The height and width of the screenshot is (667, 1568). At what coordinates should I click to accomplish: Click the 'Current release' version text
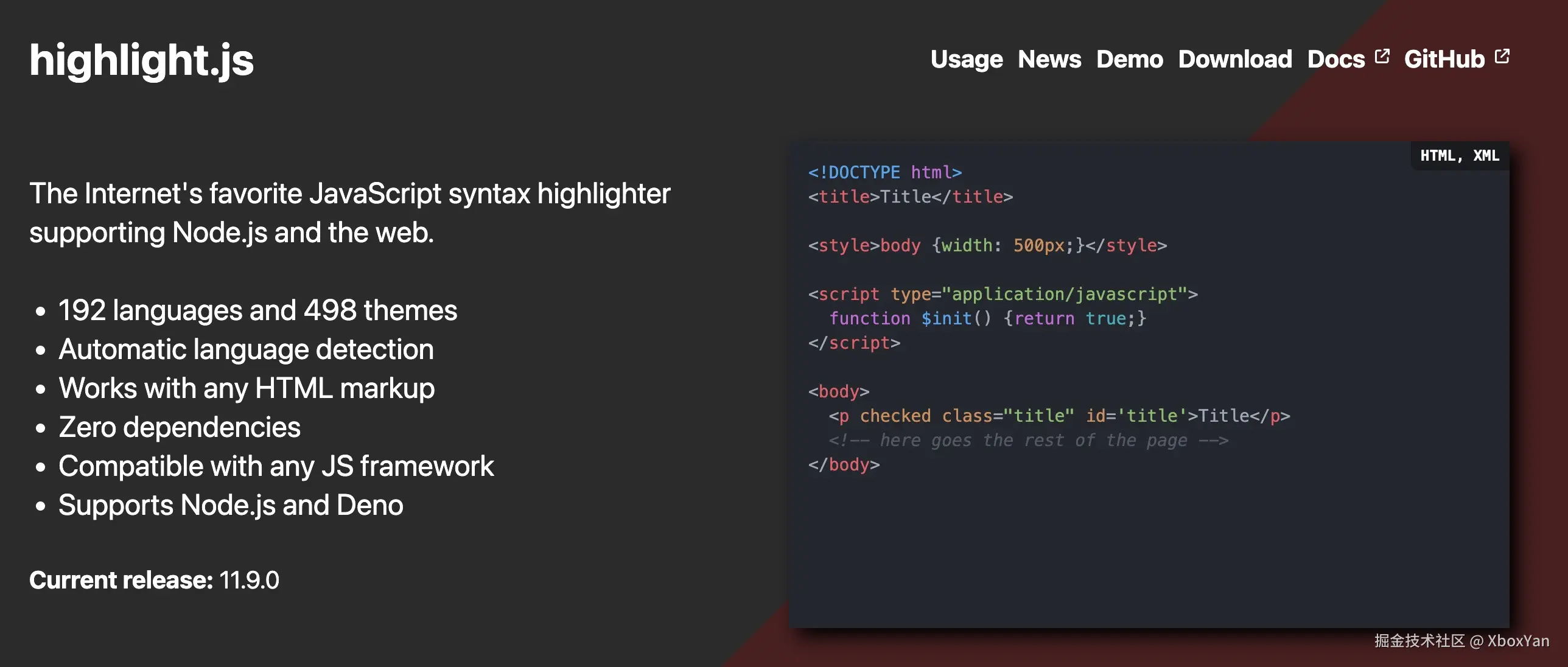(154, 580)
